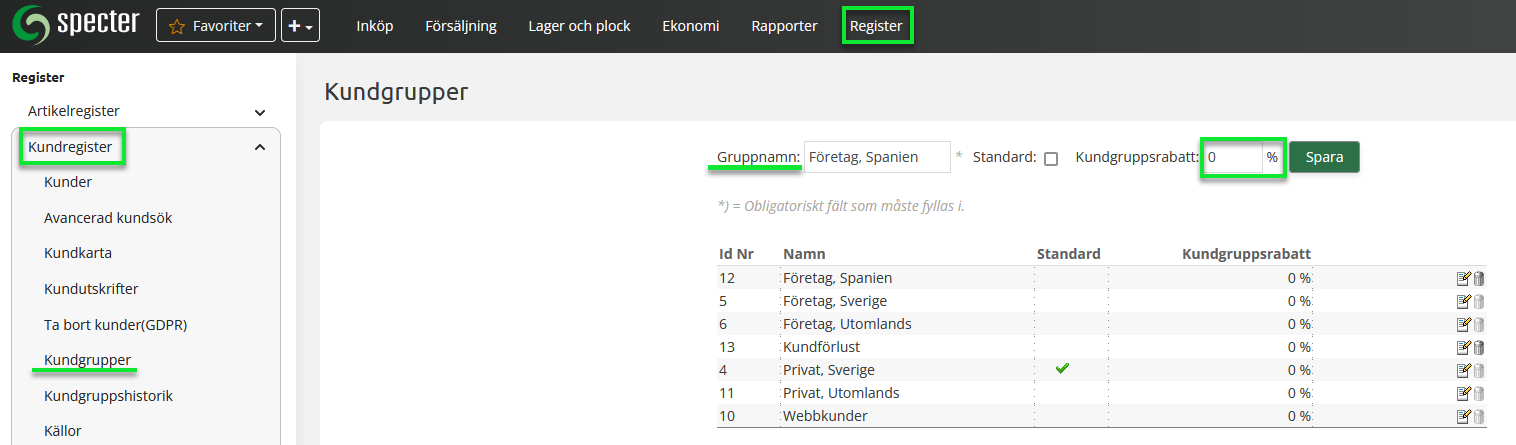Delete the Kundförlust group
Viewport: 1516px width, 445px height.
[1479, 347]
